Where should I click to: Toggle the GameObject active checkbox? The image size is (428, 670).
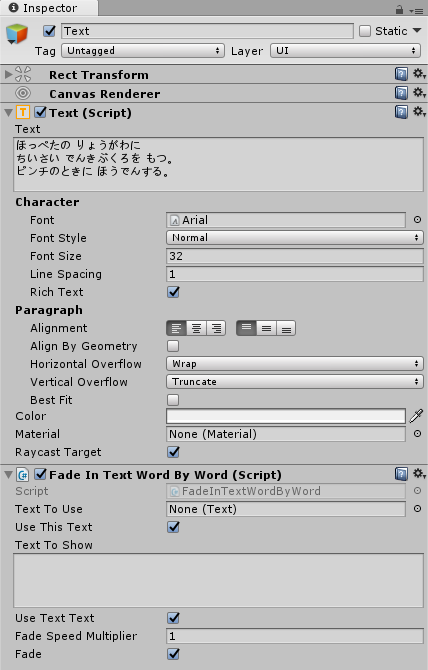[50, 31]
